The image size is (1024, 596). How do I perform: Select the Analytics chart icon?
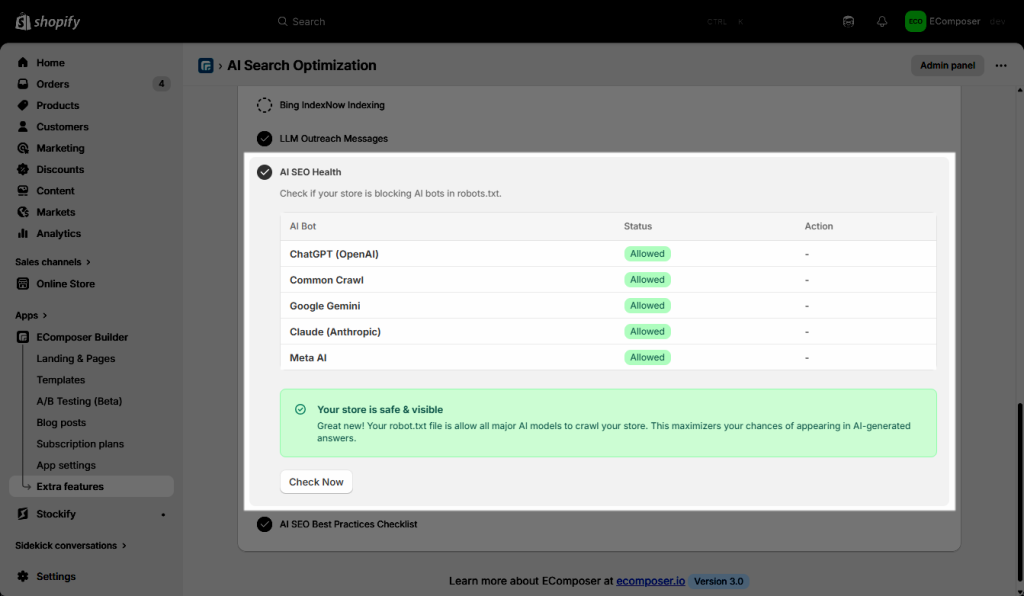point(23,233)
